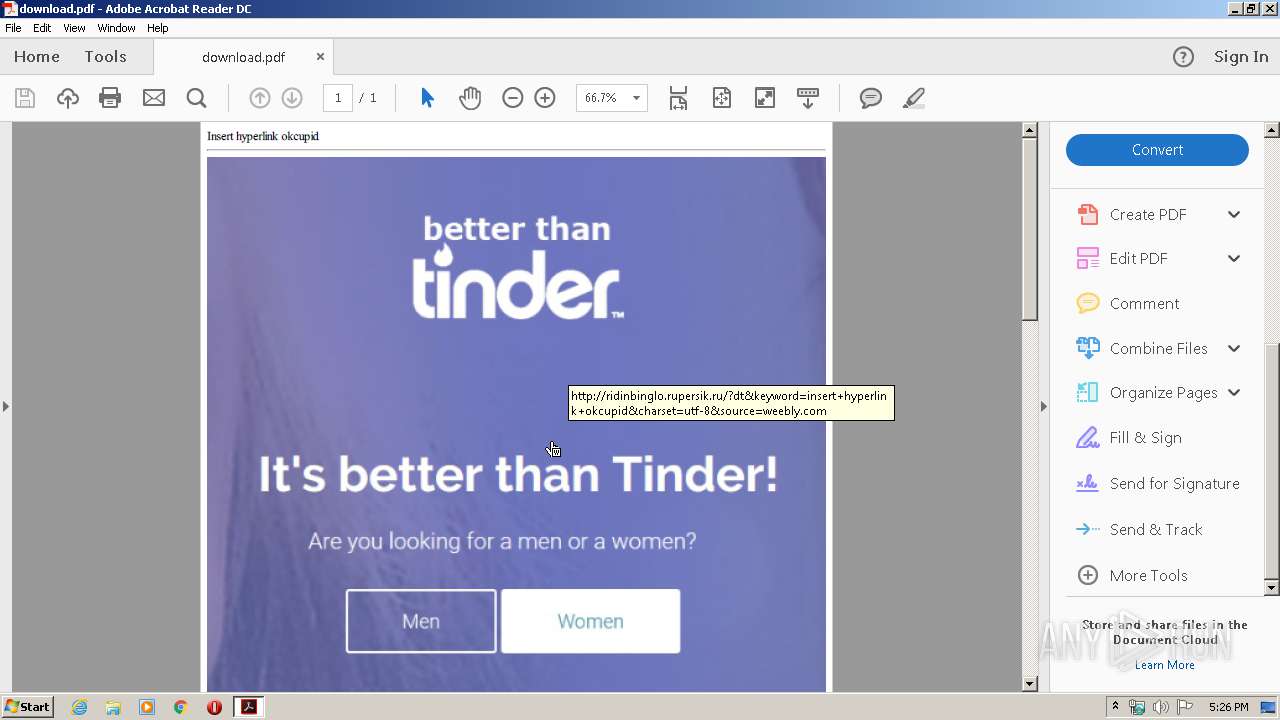Click the tools pane scrollbar up arrow
The height and width of the screenshot is (720, 1280).
[1272, 130]
